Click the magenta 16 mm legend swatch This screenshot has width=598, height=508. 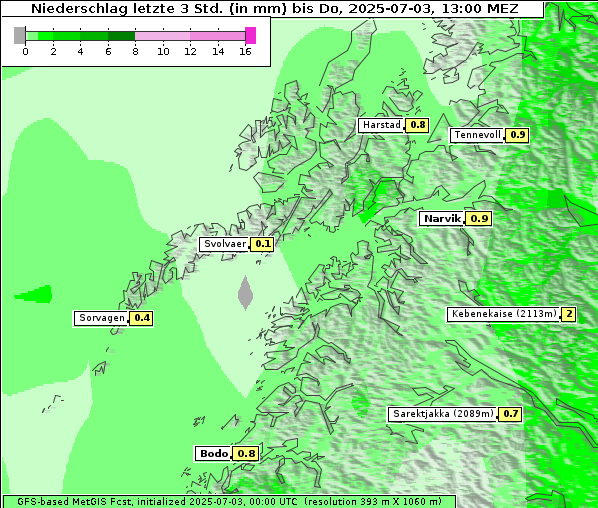[251, 35]
